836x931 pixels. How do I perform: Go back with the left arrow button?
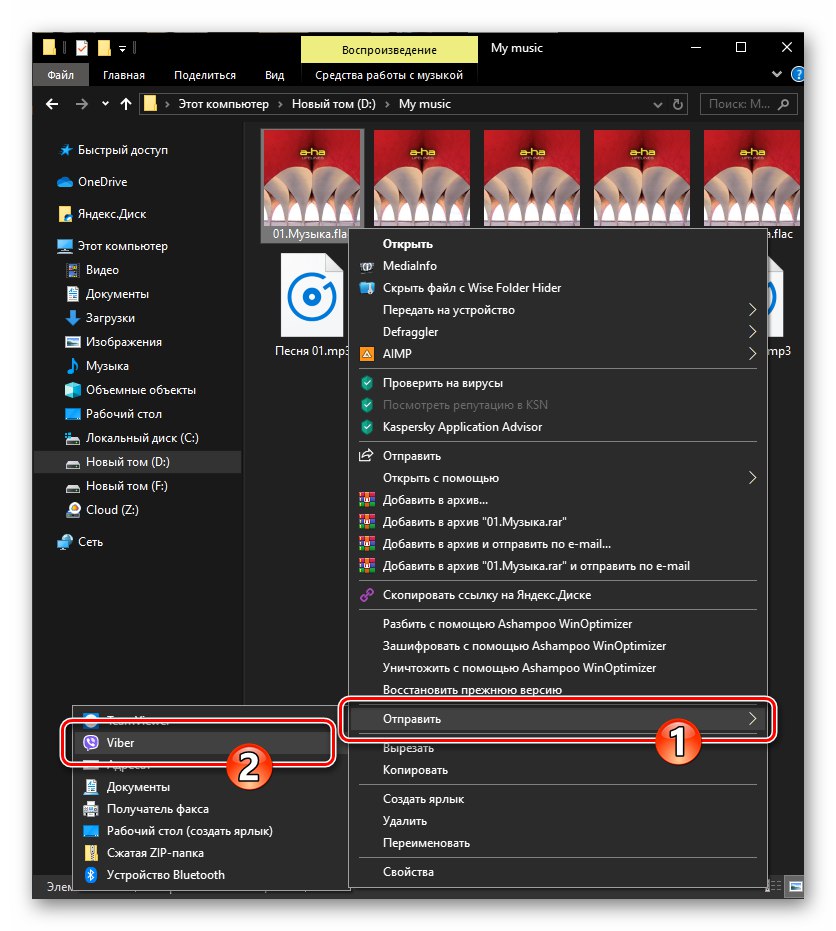[x=52, y=104]
